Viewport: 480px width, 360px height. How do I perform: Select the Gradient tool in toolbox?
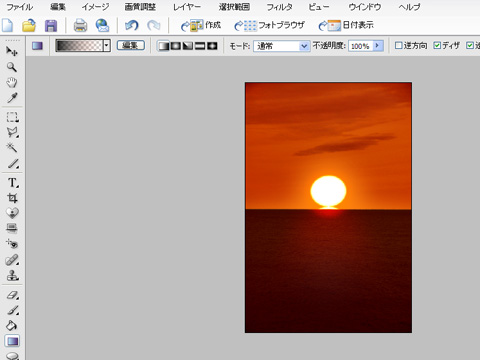(12, 341)
